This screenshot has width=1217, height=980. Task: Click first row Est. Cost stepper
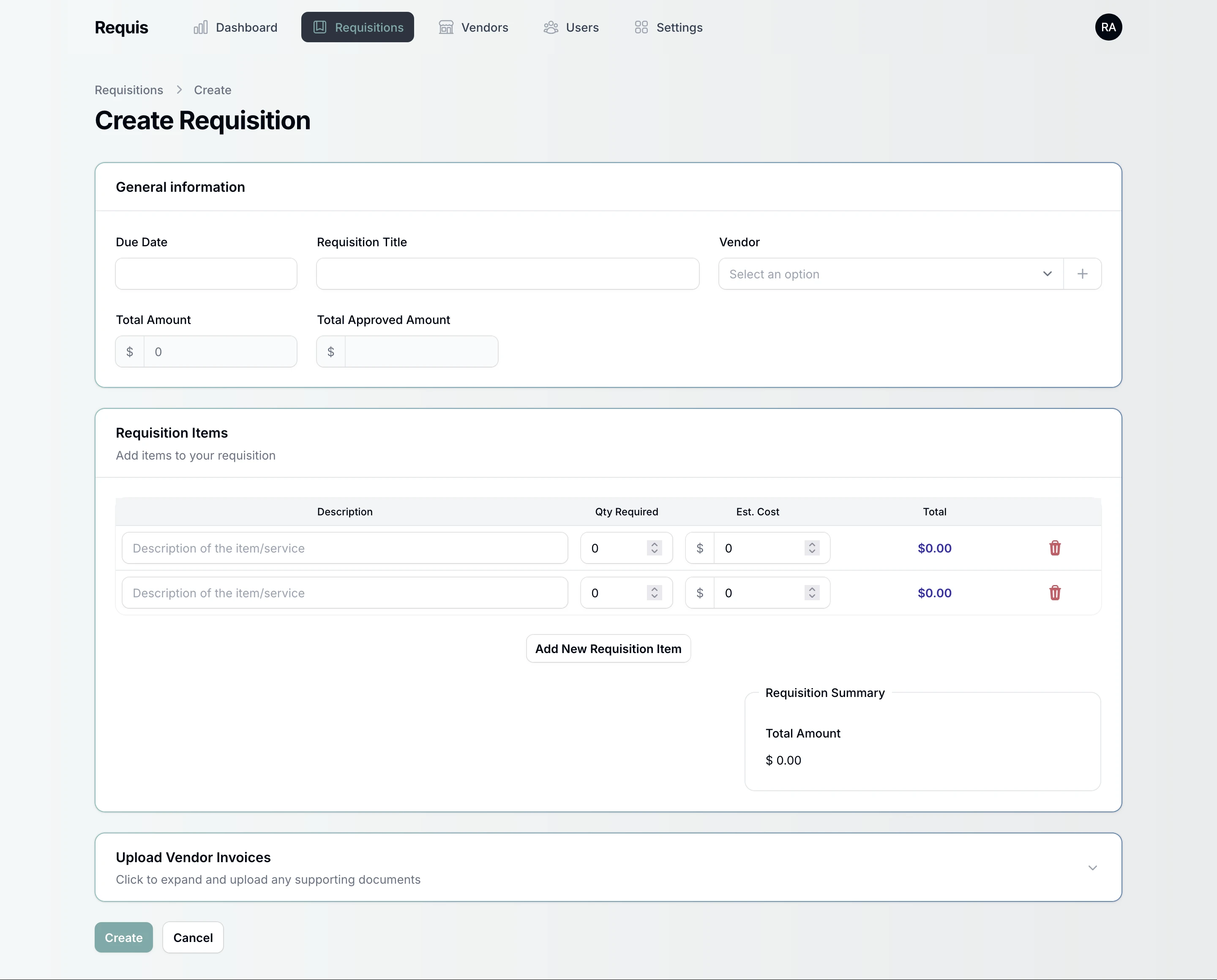811,547
